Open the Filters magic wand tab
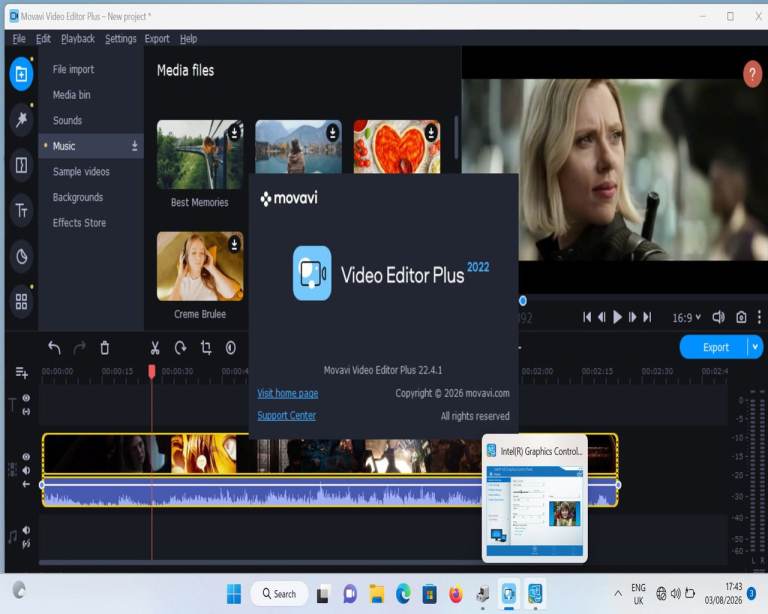The height and width of the screenshot is (614, 768). coord(21,119)
